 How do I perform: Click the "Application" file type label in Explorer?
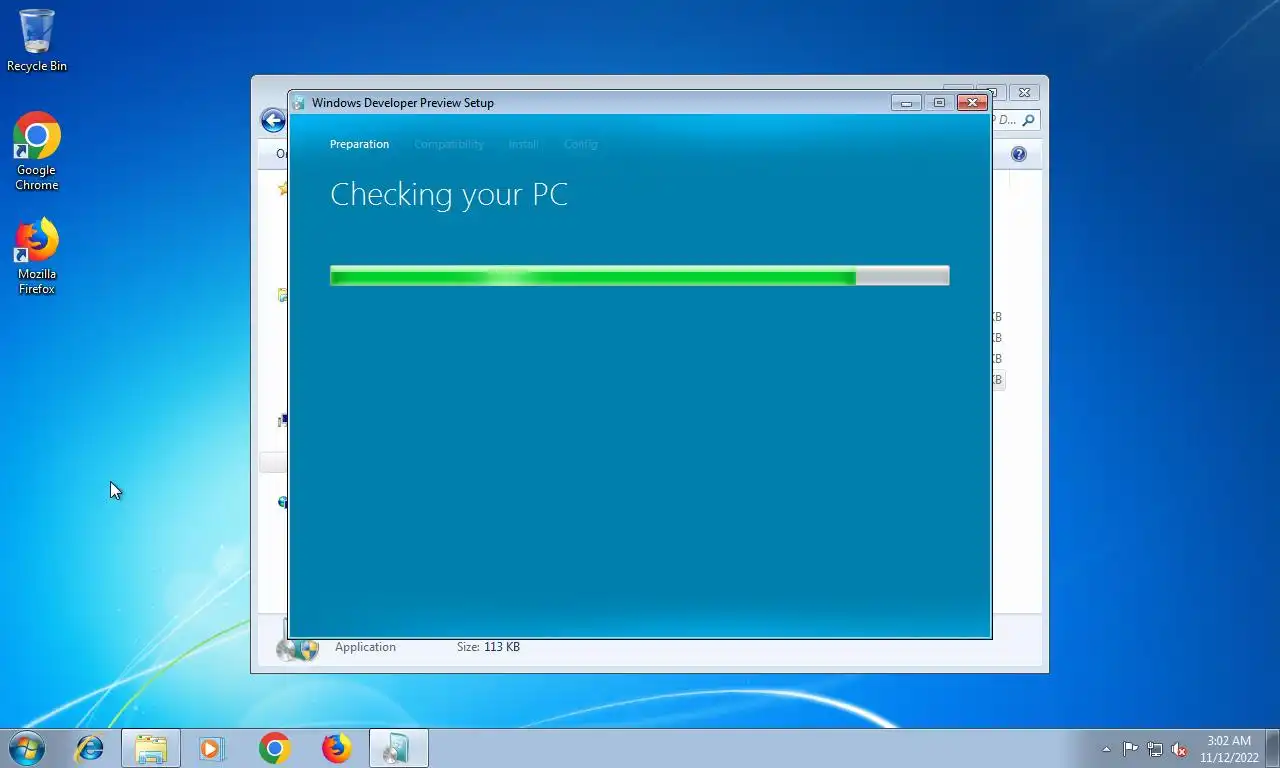(x=365, y=647)
